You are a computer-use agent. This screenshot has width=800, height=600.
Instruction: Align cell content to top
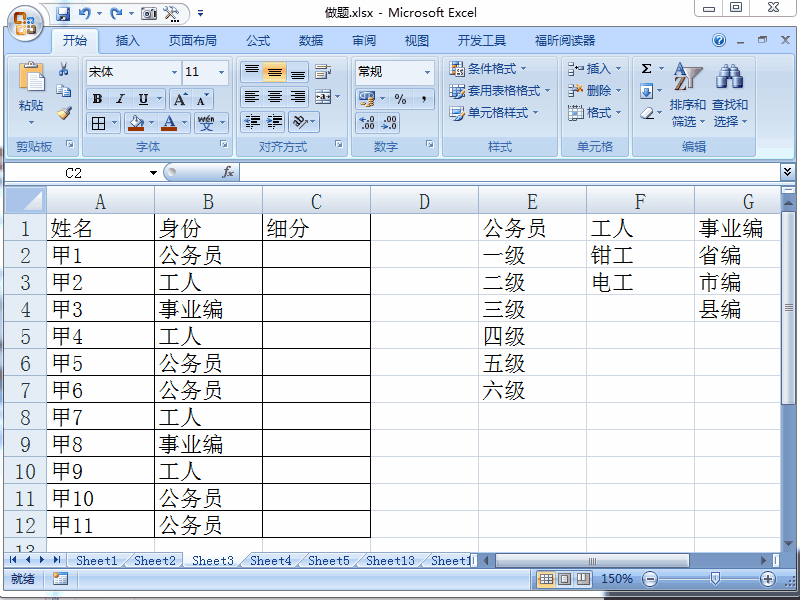tap(252, 72)
